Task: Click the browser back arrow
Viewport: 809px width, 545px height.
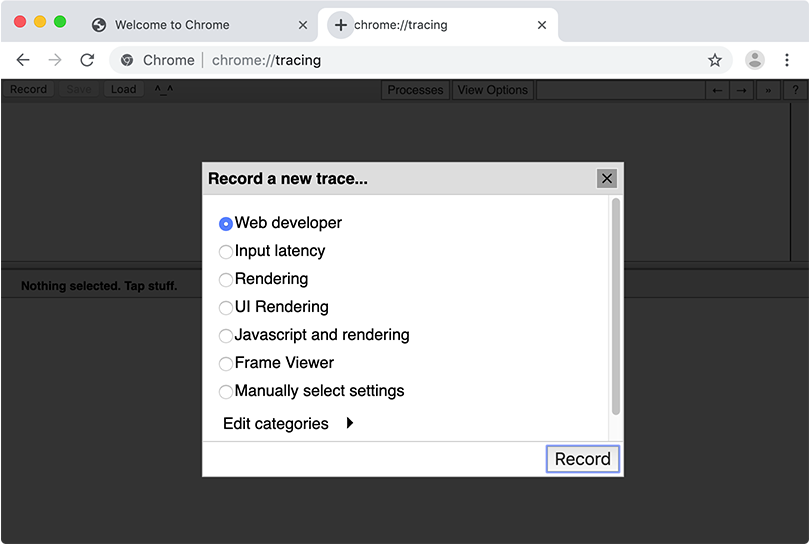Action: coord(23,60)
